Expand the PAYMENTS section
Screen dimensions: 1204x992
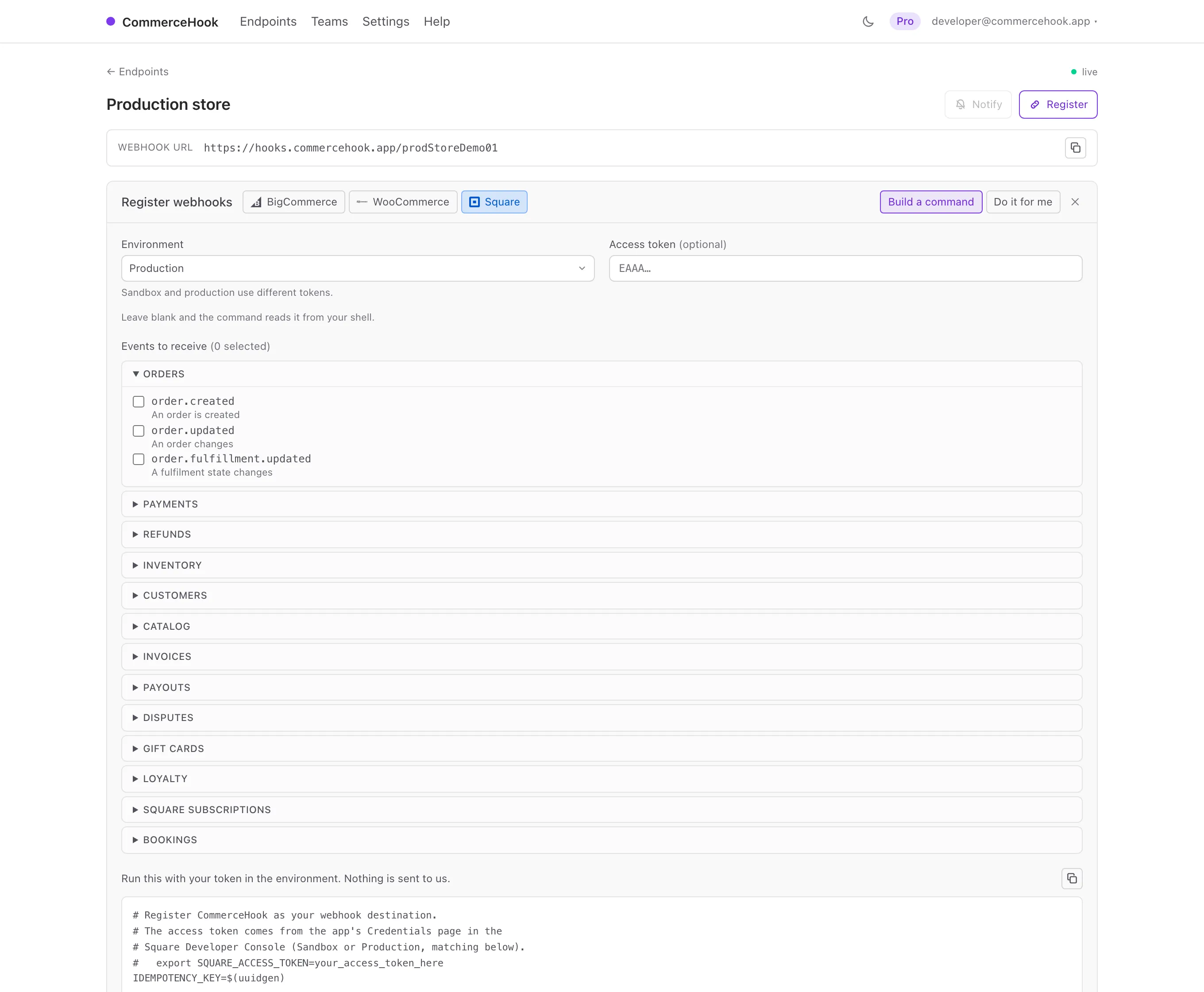[x=602, y=504]
